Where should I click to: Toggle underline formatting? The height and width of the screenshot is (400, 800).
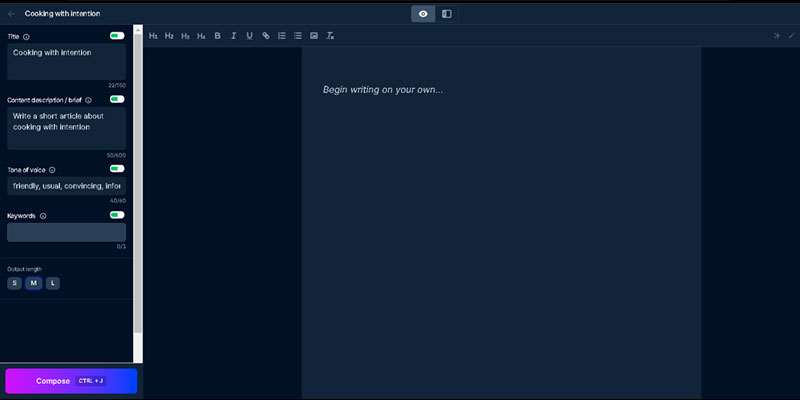tap(249, 36)
